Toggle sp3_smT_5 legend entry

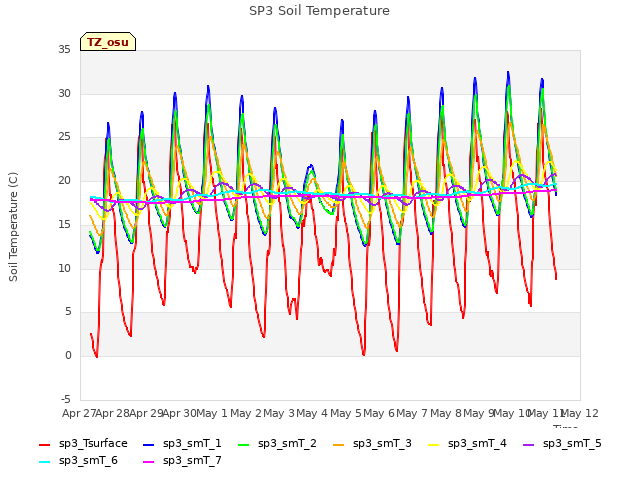(x=562, y=444)
